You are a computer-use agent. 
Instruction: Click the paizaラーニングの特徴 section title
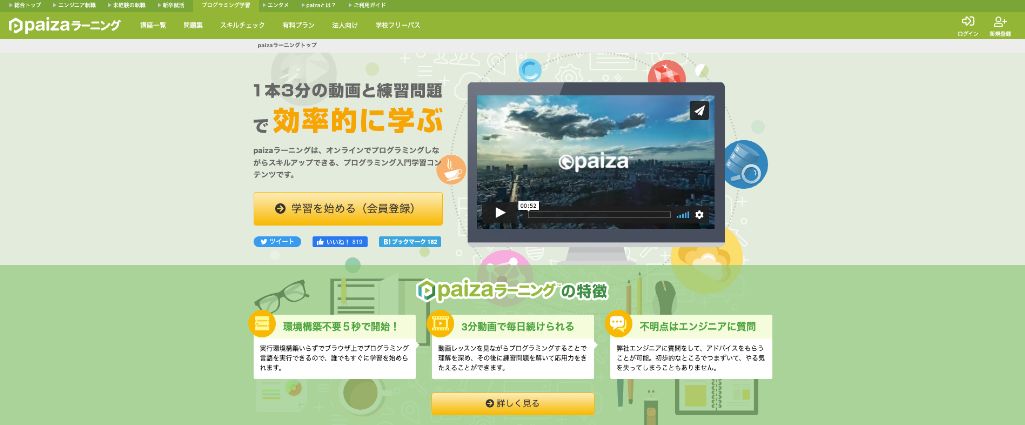tap(512, 290)
